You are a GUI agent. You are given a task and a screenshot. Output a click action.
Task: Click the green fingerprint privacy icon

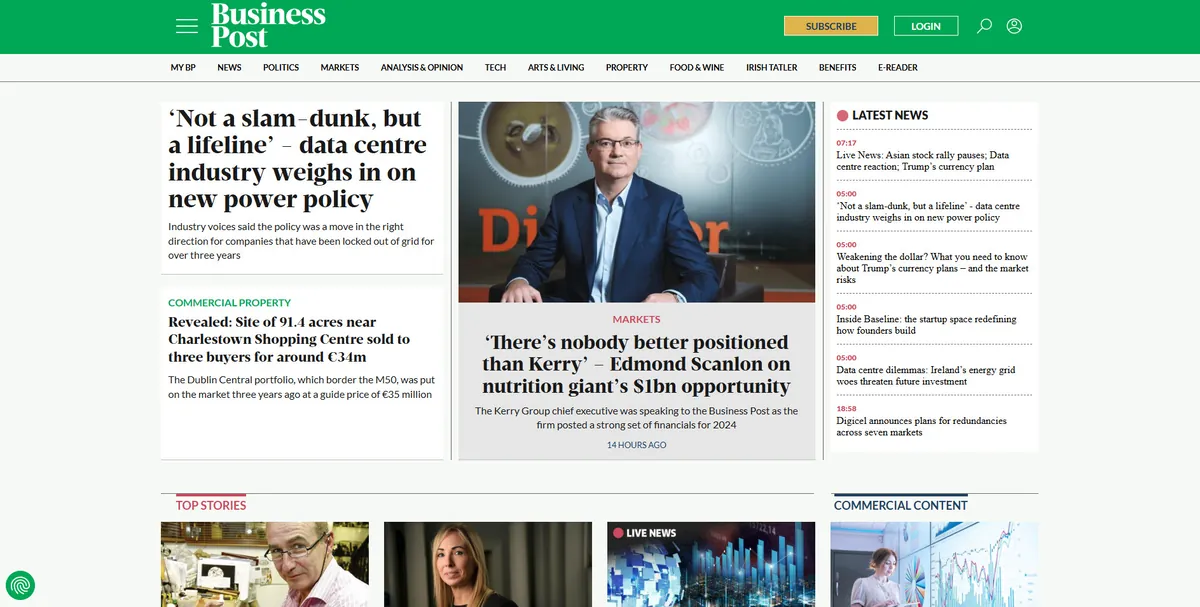[x=20, y=584]
